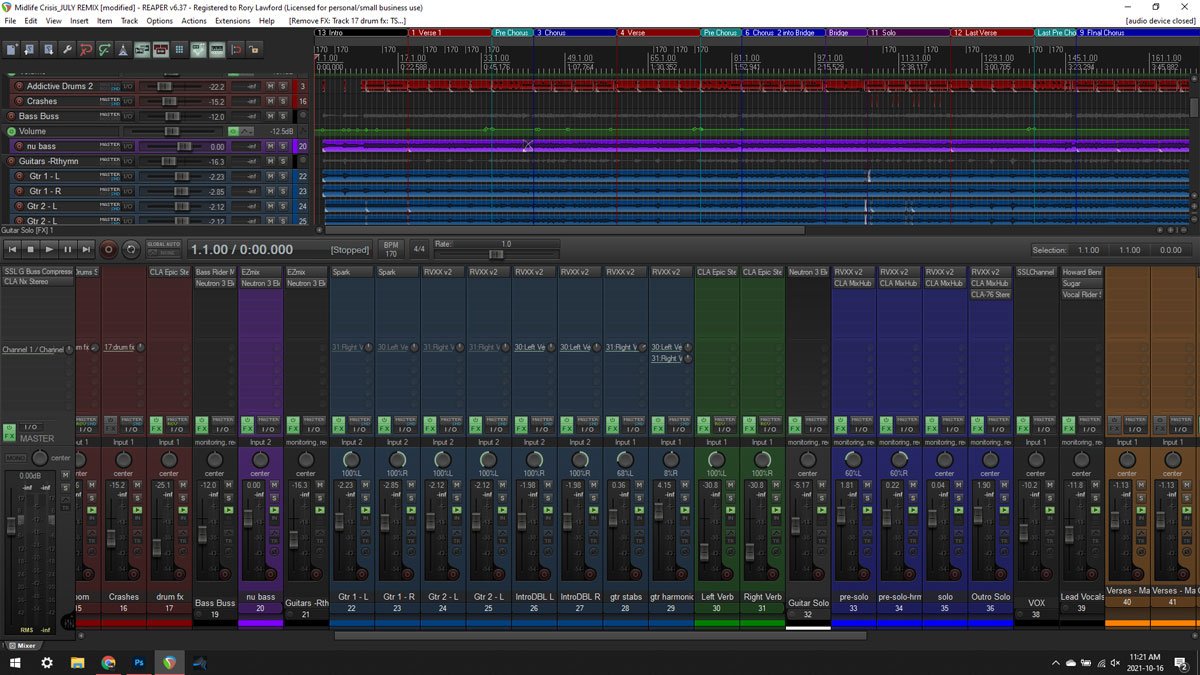Toggle the metronome icon in toolbar

click(x=123, y=49)
